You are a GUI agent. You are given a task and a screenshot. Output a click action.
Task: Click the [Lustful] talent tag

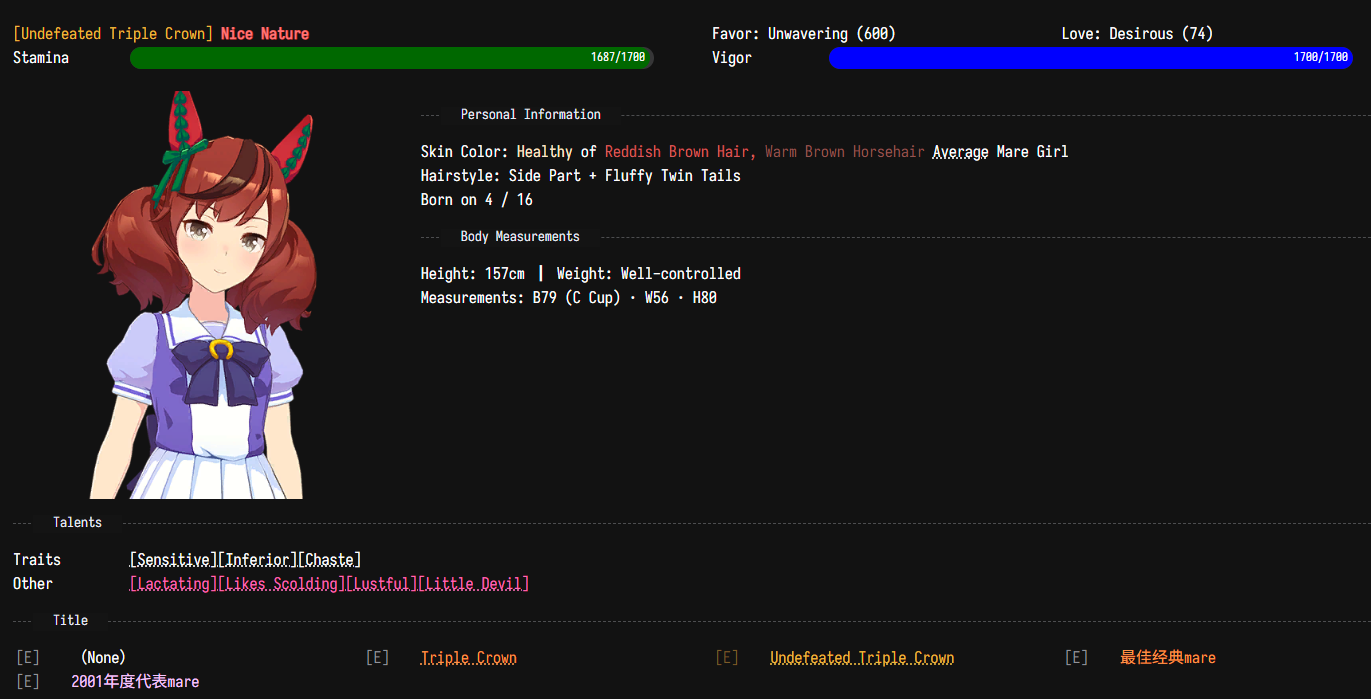[x=381, y=584]
